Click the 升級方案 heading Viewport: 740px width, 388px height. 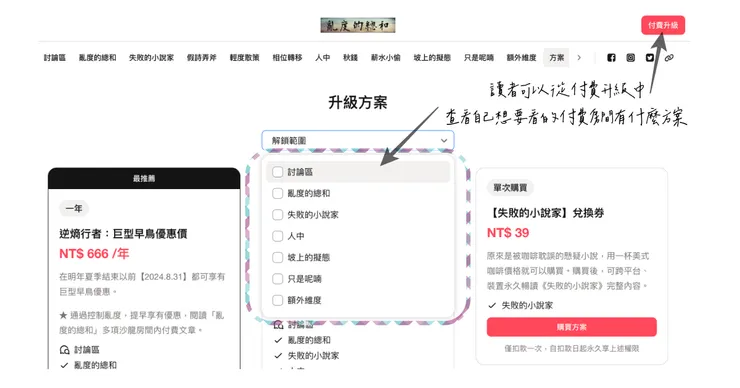click(x=358, y=102)
